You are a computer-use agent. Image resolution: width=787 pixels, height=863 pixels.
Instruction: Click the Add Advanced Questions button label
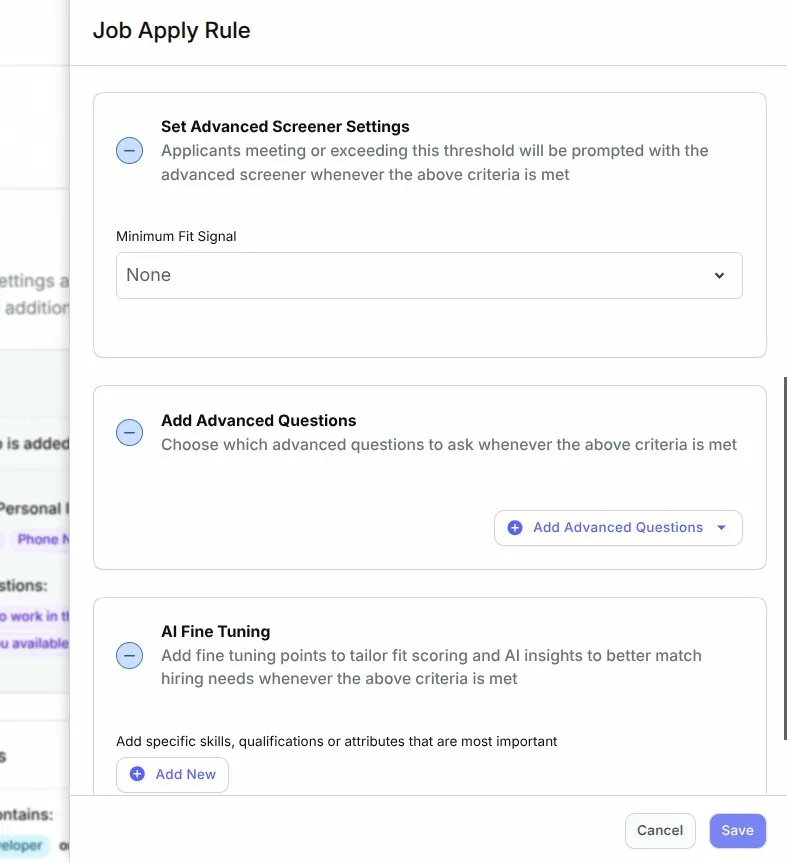click(x=617, y=527)
